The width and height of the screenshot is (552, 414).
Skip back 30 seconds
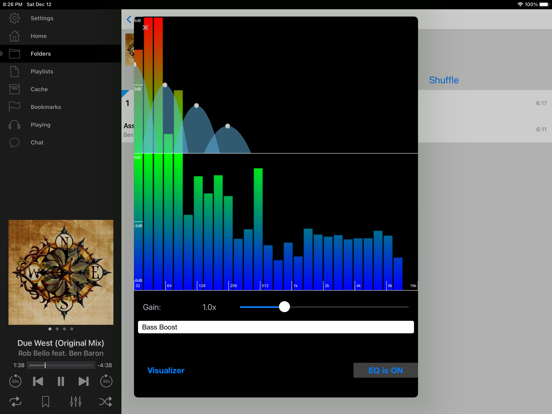tap(15, 381)
